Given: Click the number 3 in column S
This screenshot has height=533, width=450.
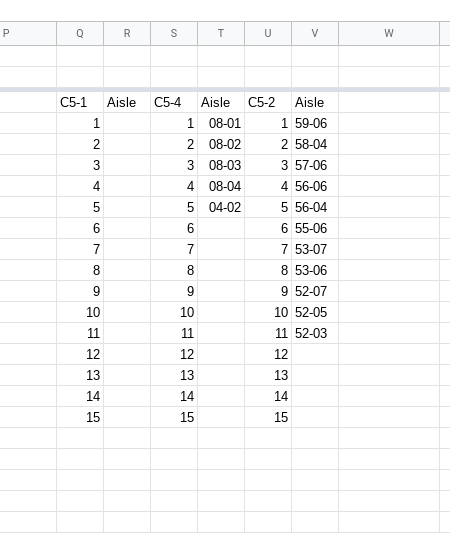Looking at the screenshot, I should (x=174, y=166).
